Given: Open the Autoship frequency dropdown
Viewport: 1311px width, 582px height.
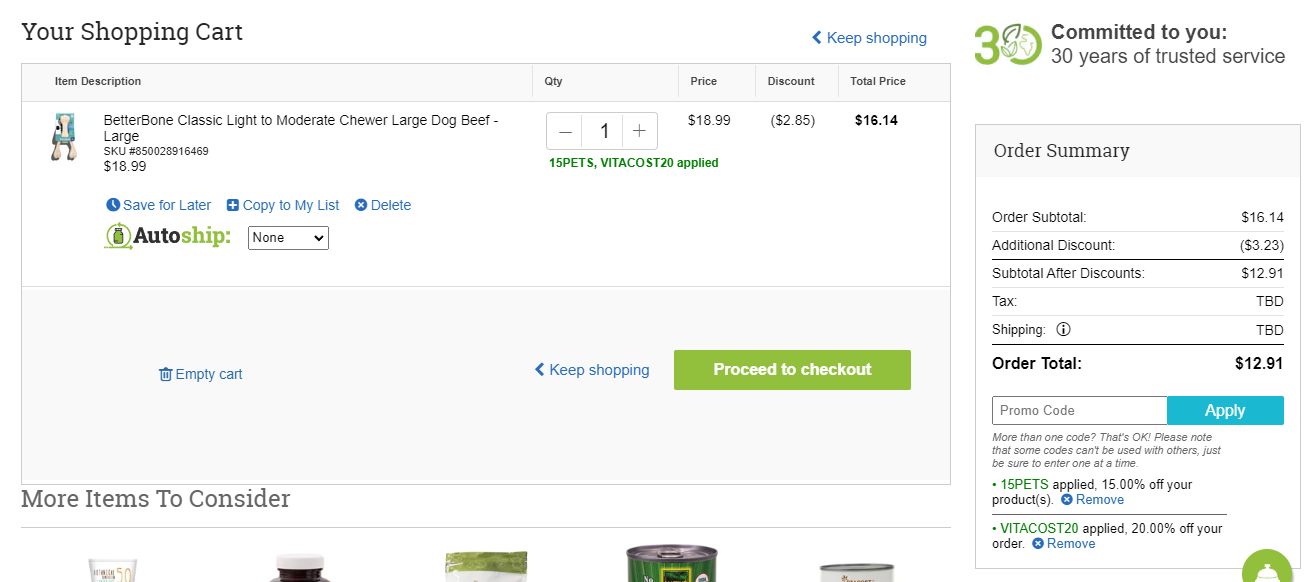Looking at the screenshot, I should click(x=288, y=238).
